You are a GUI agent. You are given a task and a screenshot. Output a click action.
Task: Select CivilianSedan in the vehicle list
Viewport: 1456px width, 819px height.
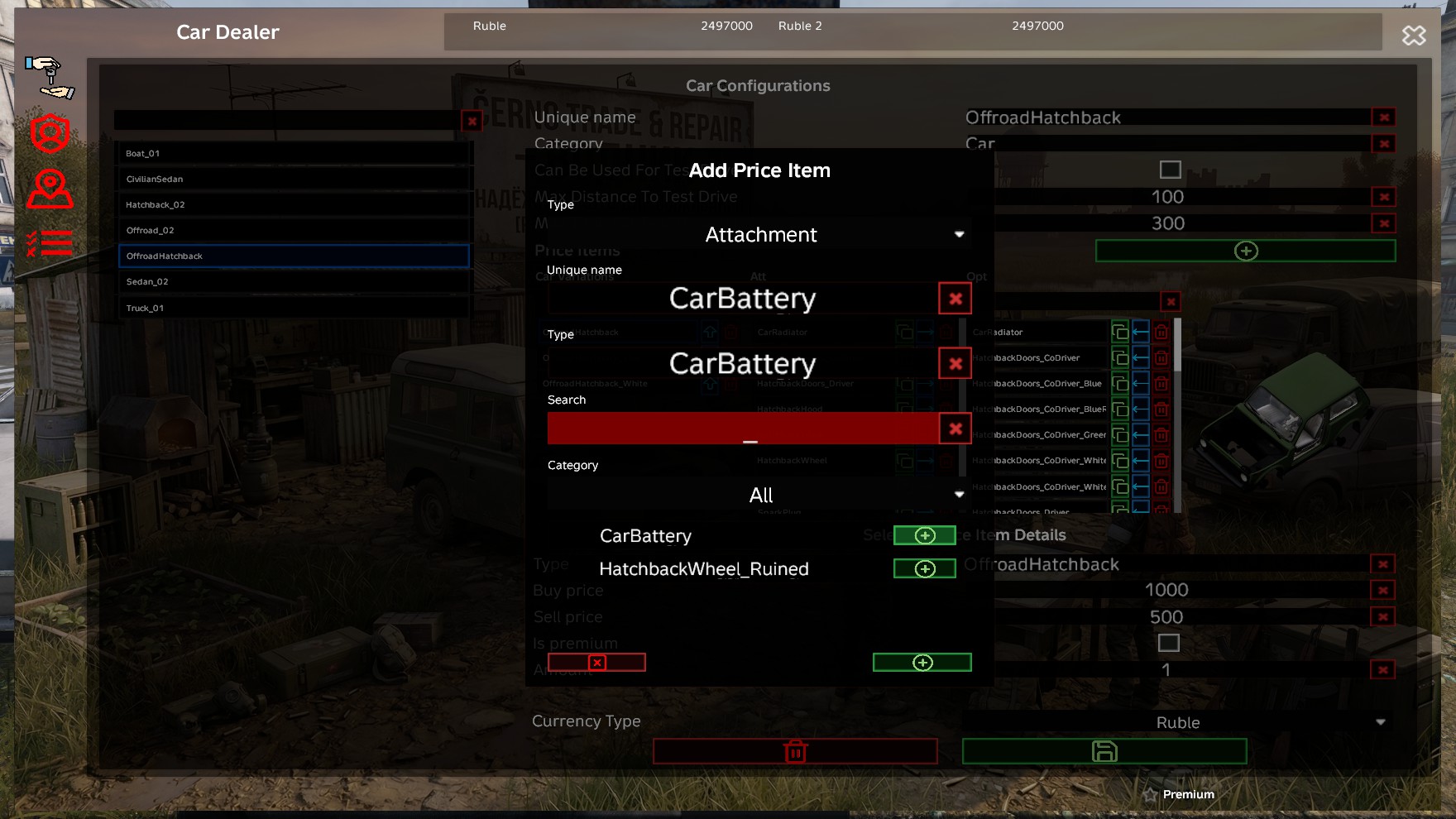click(x=294, y=180)
